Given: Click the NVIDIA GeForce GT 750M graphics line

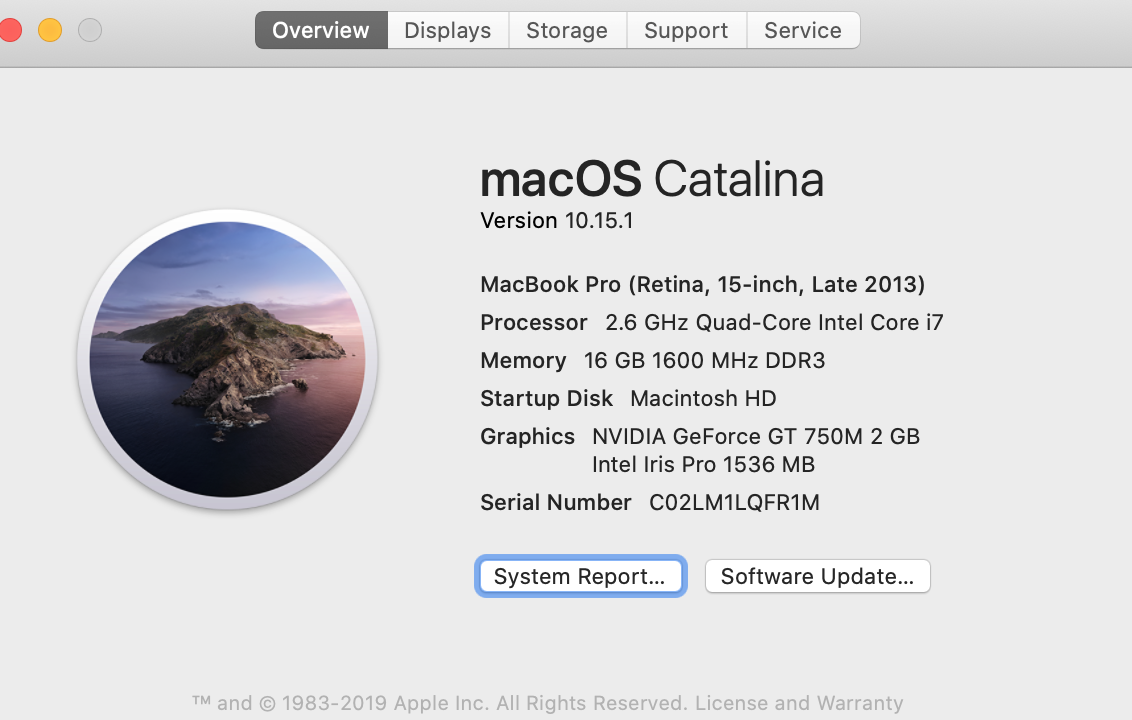Looking at the screenshot, I should click(x=755, y=437).
